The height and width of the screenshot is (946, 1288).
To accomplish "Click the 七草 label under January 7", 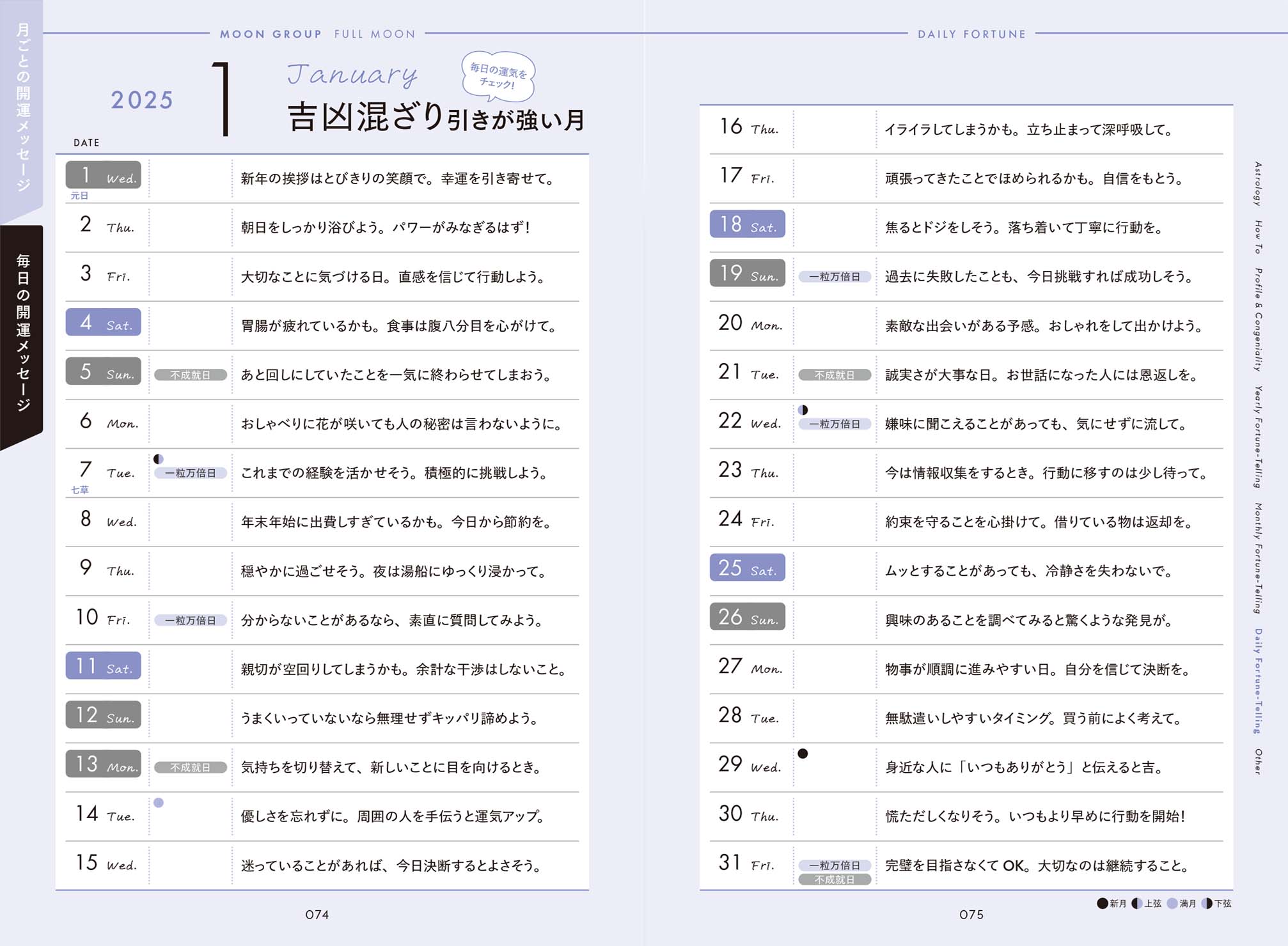I will click(80, 490).
